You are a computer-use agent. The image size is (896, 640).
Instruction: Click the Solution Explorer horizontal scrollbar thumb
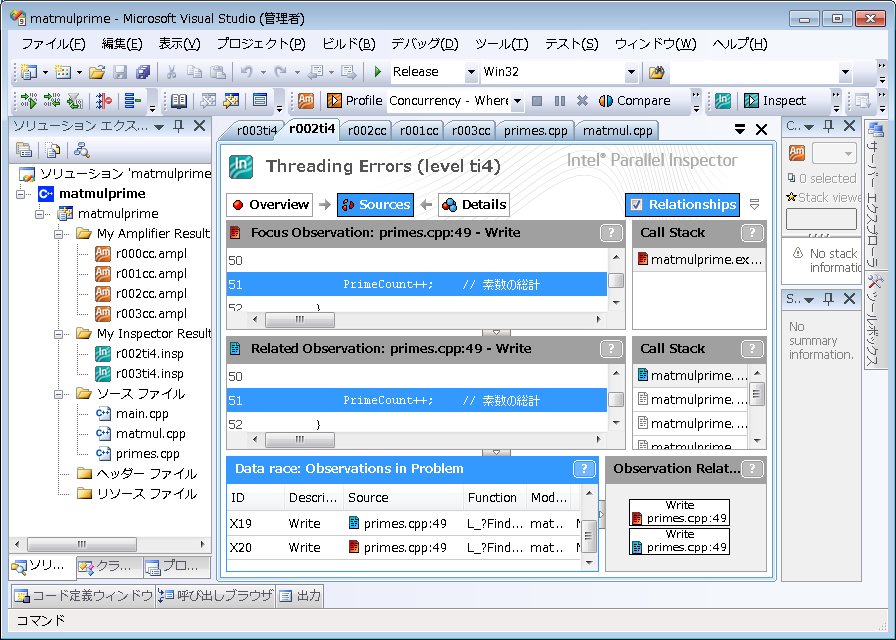coord(82,544)
